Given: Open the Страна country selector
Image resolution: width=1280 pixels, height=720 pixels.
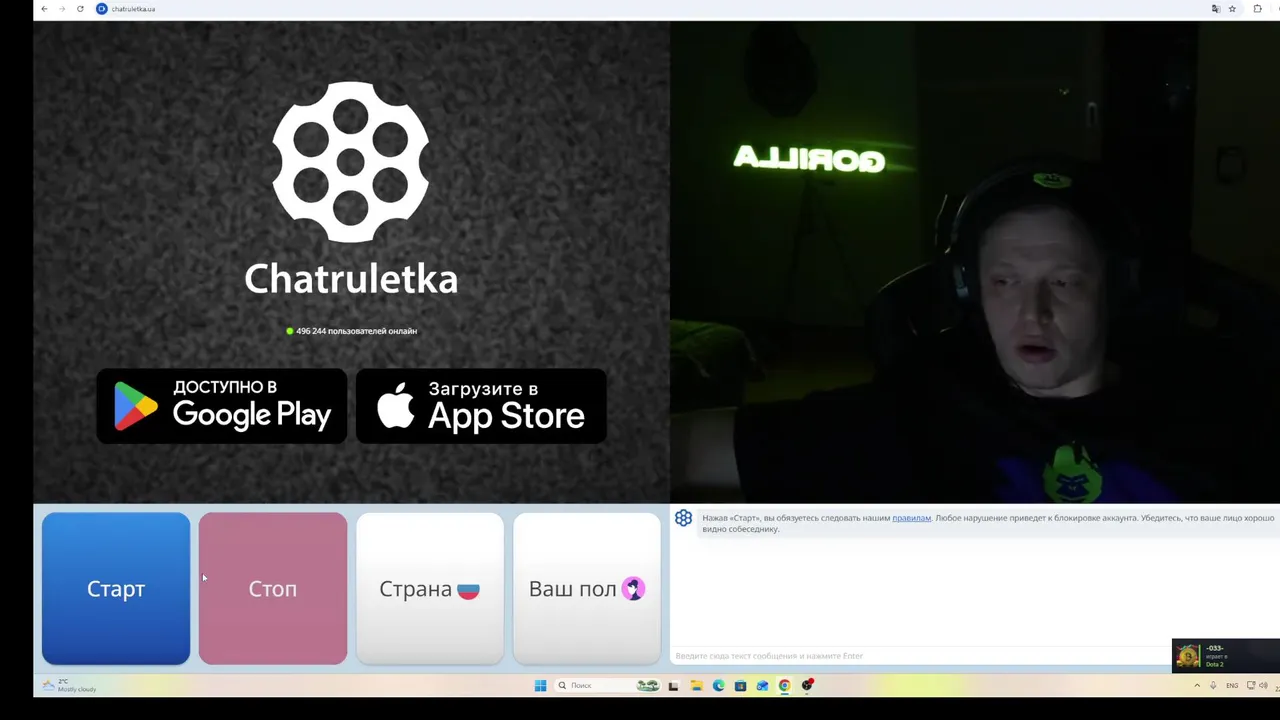Looking at the screenshot, I should pyautogui.click(x=430, y=588).
